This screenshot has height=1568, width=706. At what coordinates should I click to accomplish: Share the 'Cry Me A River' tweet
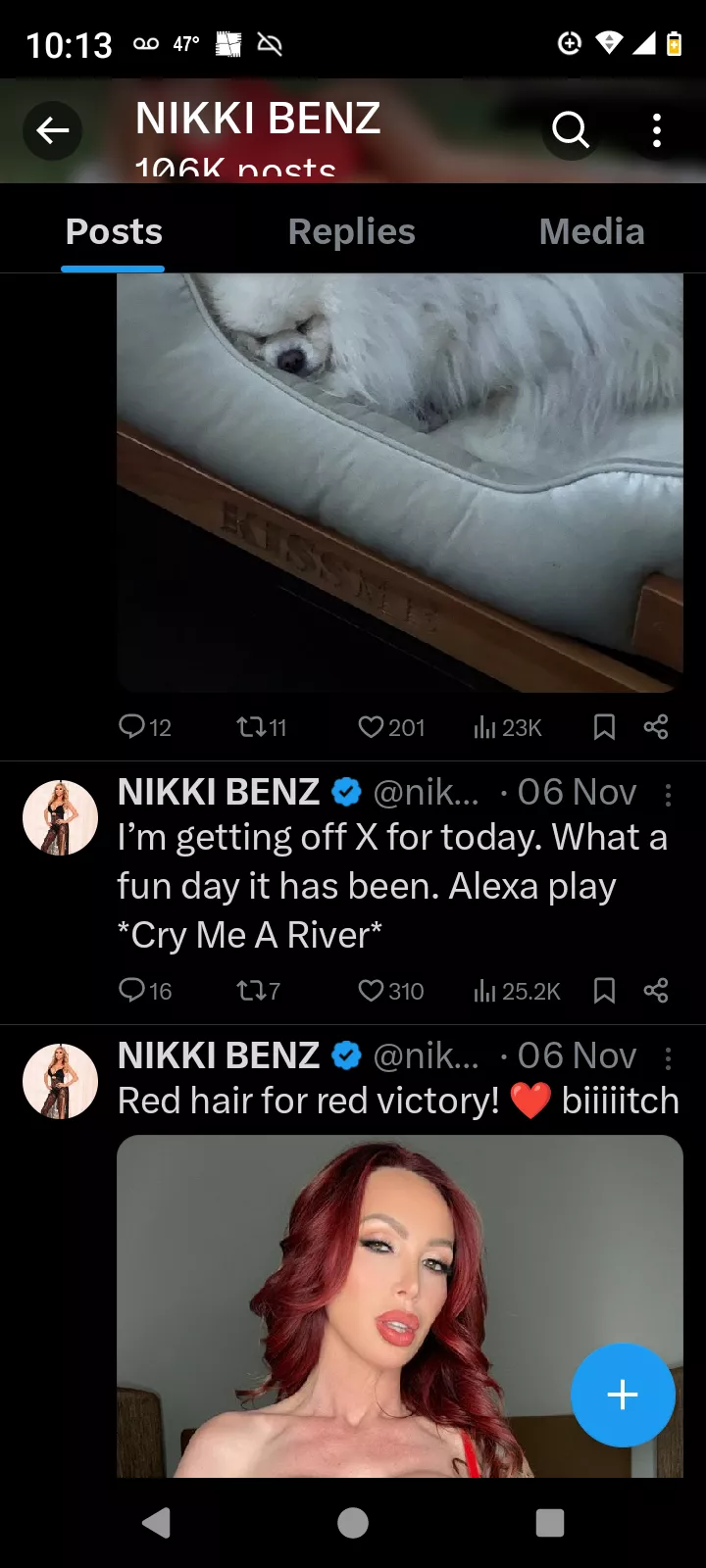(x=655, y=991)
